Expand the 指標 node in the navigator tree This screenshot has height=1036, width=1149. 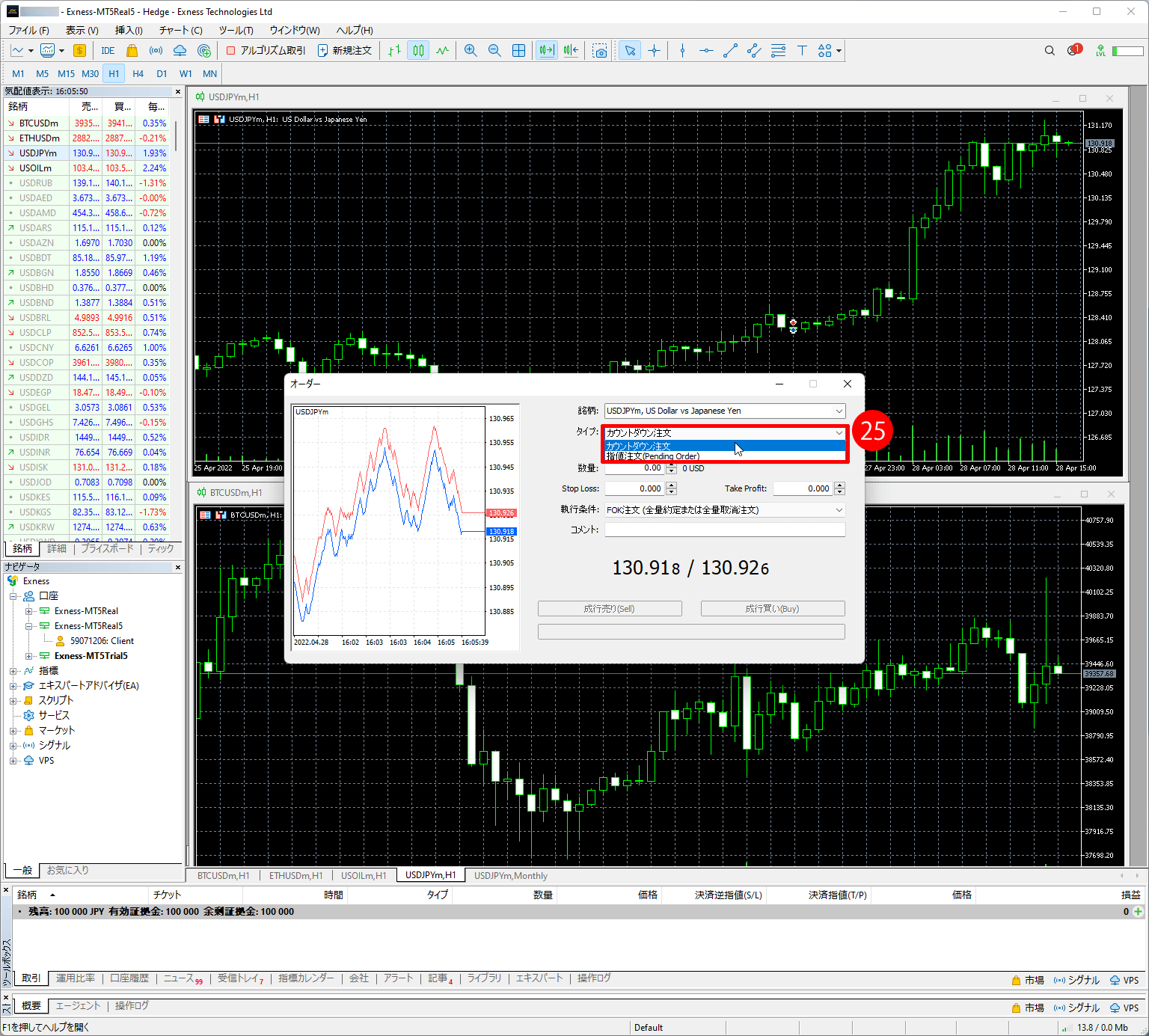[13, 671]
